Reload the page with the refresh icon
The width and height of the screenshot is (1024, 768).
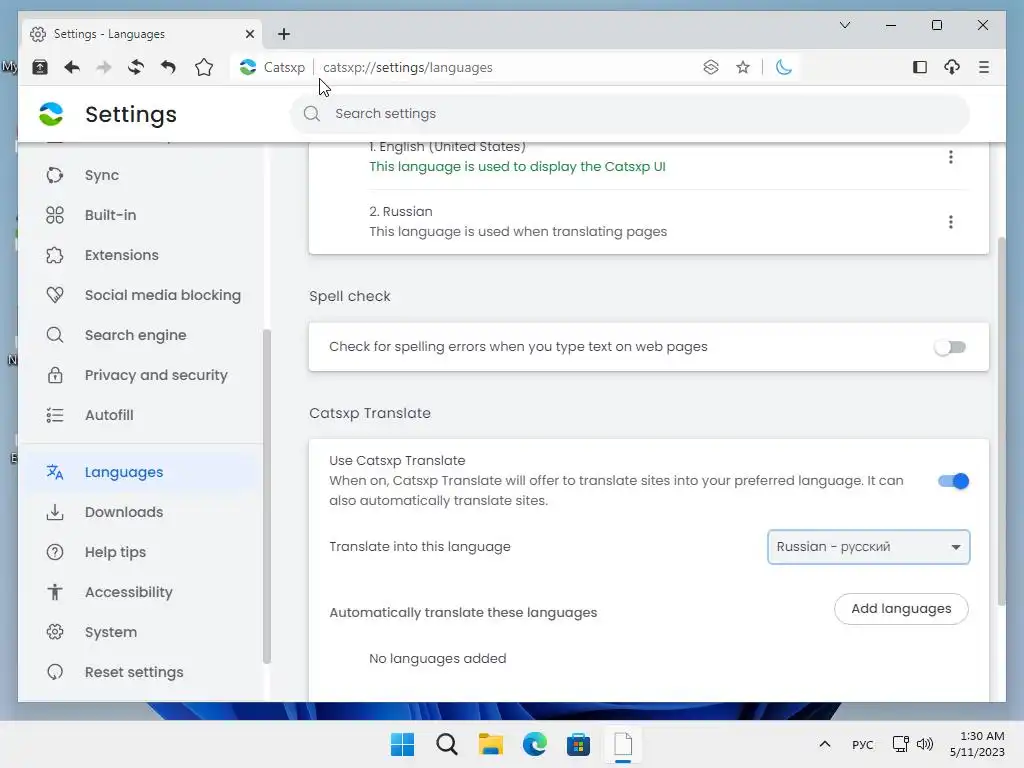136,67
